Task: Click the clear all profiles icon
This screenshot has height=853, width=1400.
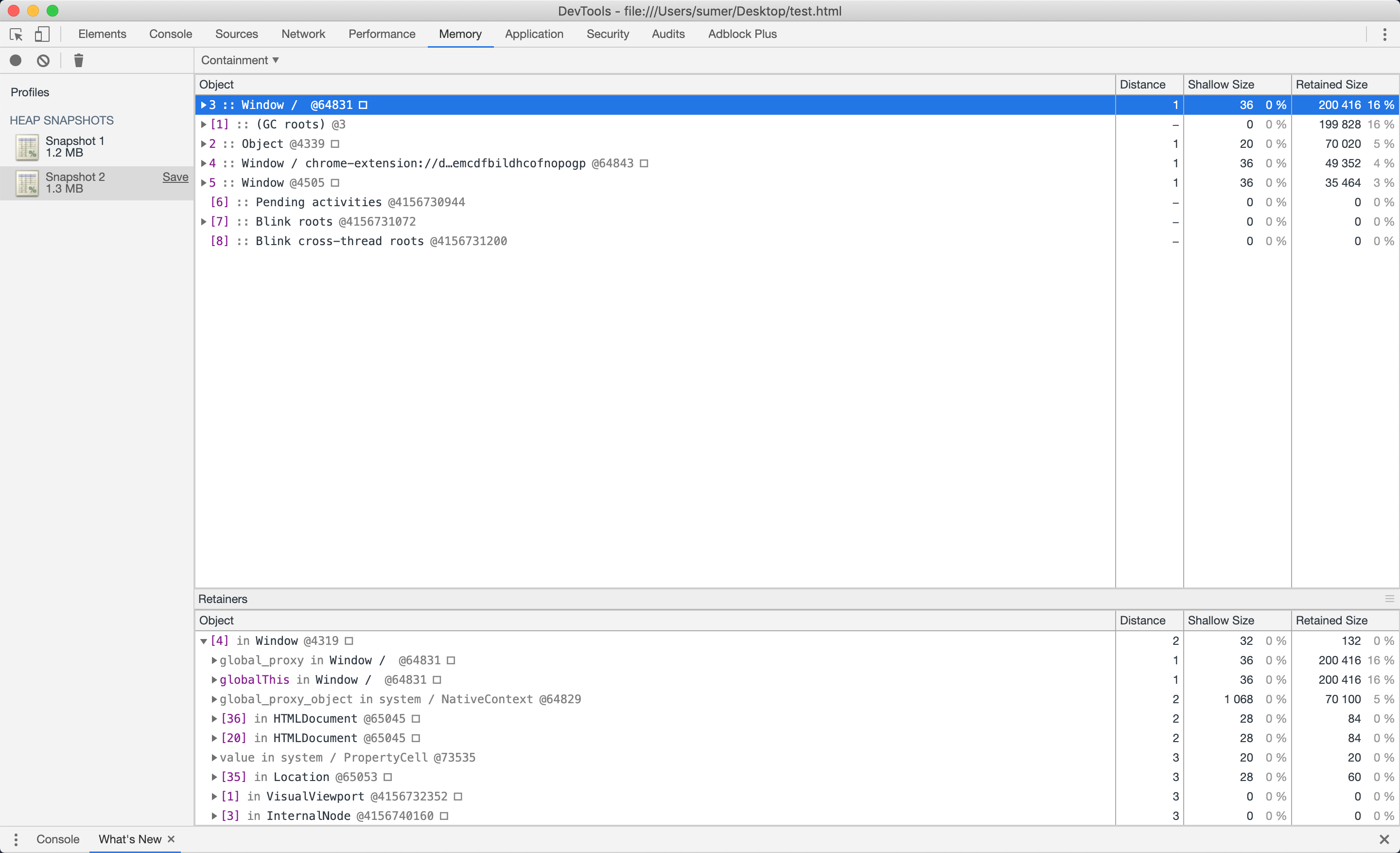Action: click(43, 60)
